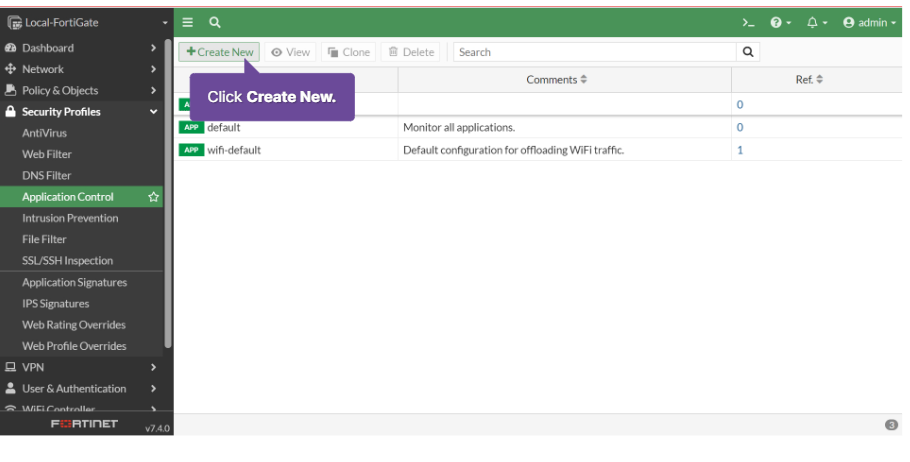
Task: Expand the VPN menu
Action: [x=81, y=367]
